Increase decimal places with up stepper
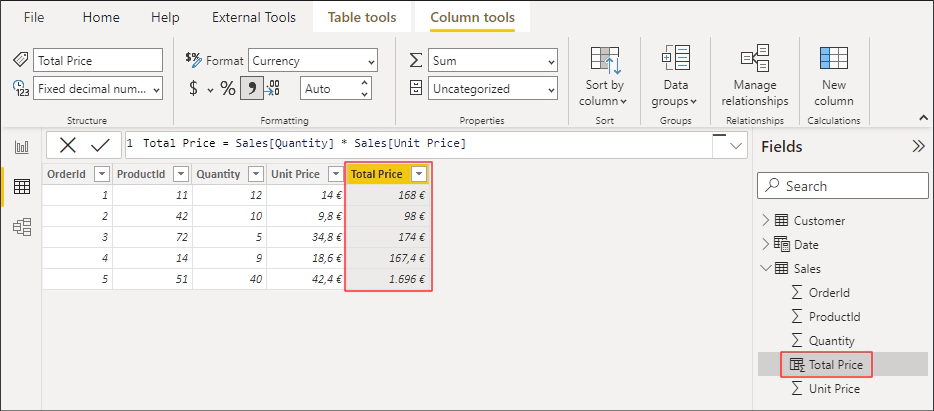The width and height of the screenshot is (934, 411). click(365, 83)
